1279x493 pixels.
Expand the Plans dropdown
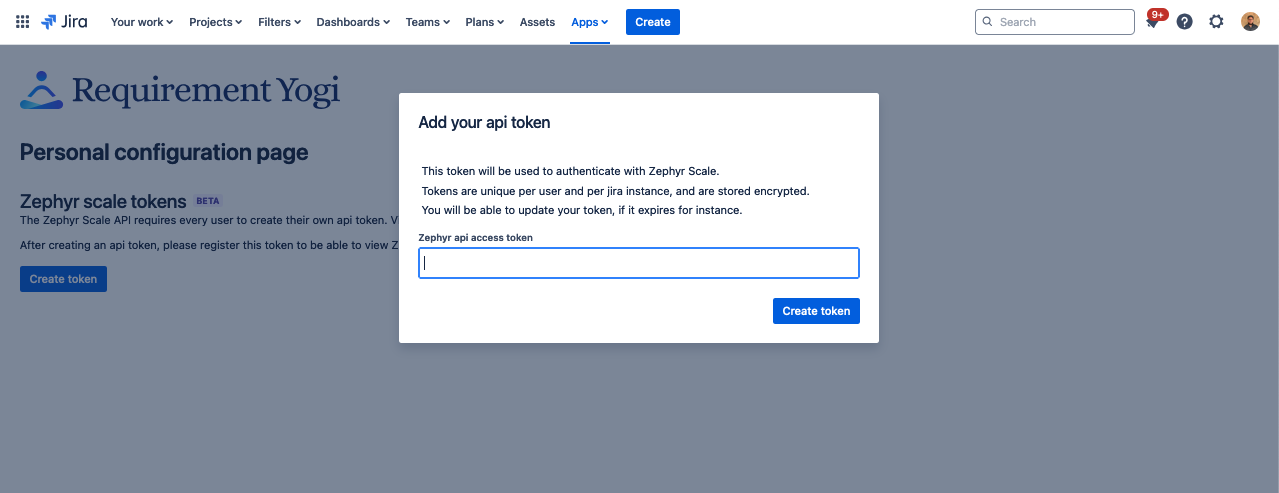click(x=484, y=22)
